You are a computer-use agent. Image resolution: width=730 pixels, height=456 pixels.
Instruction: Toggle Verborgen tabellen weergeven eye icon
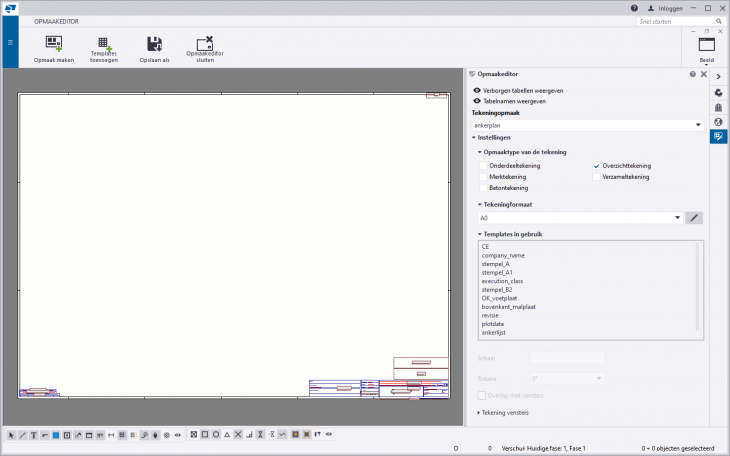[x=477, y=90]
